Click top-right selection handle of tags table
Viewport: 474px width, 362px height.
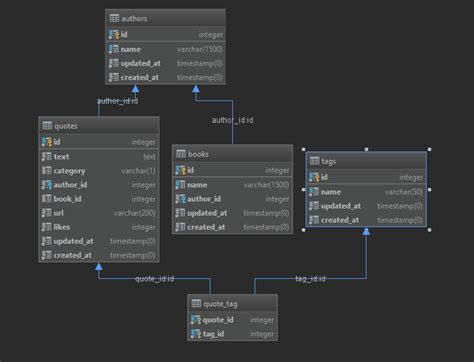click(x=429, y=149)
